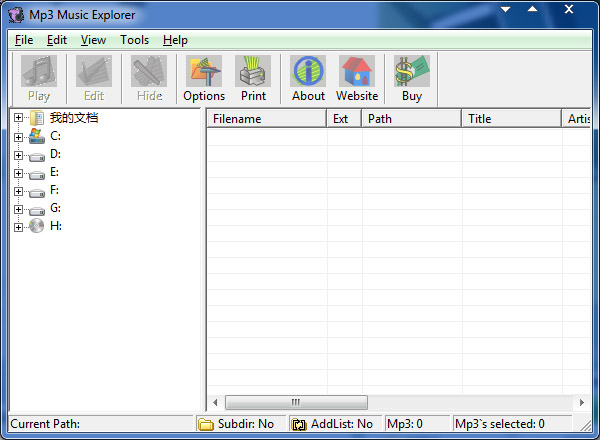Click the Edit toolbar icon
The height and width of the screenshot is (440, 600).
pyautogui.click(x=94, y=72)
